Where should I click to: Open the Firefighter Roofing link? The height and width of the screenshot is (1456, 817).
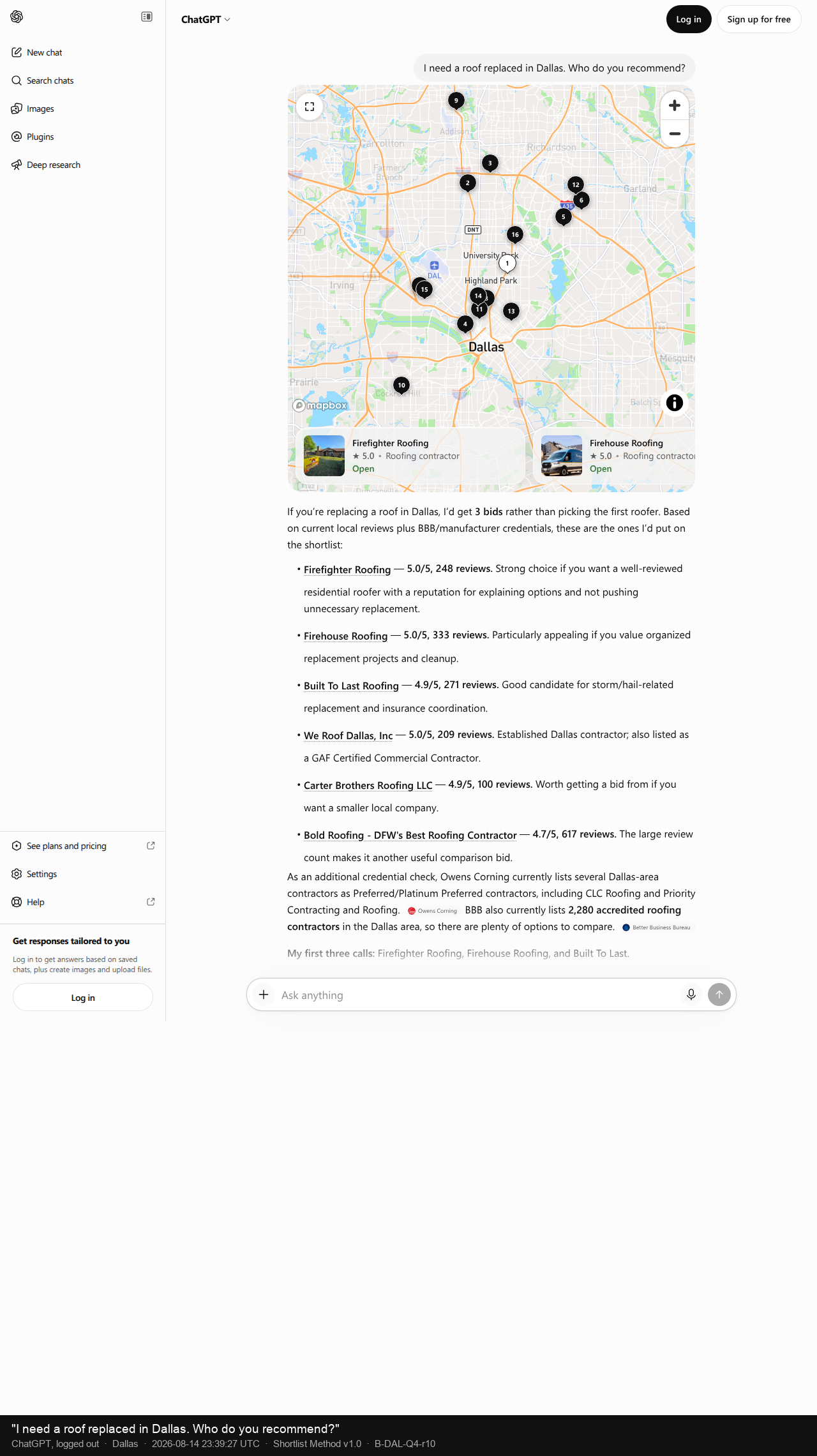[x=347, y=569]
